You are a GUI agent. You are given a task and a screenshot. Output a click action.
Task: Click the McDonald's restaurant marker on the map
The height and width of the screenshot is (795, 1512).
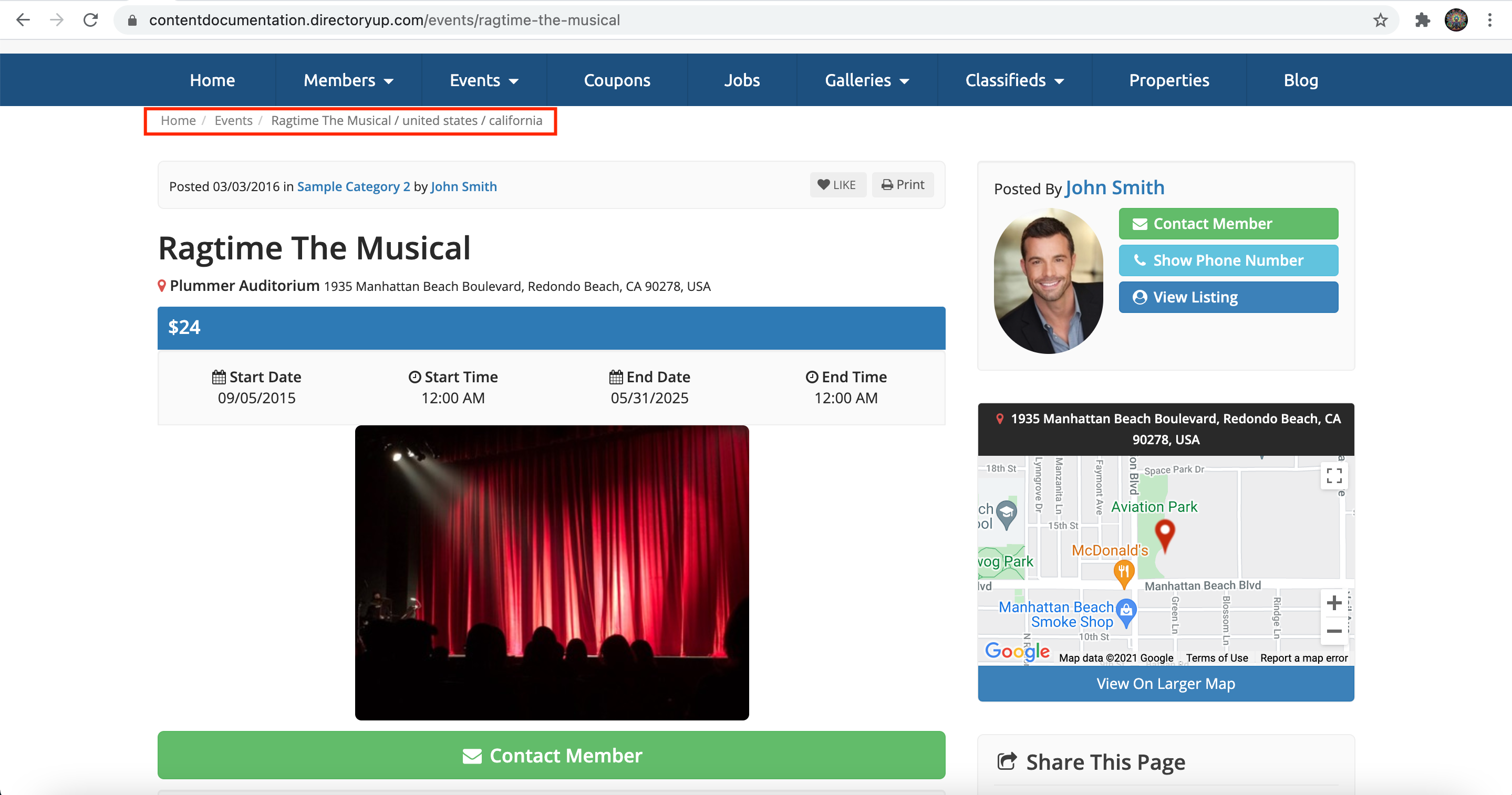pyautogui.click(x=1123, y=571)
